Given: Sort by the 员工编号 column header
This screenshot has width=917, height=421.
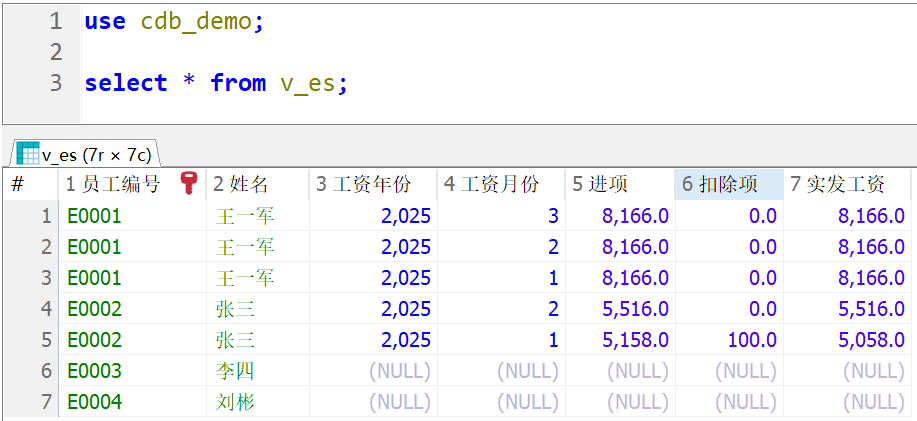Looking at the screenshot, I should [112, 184].
